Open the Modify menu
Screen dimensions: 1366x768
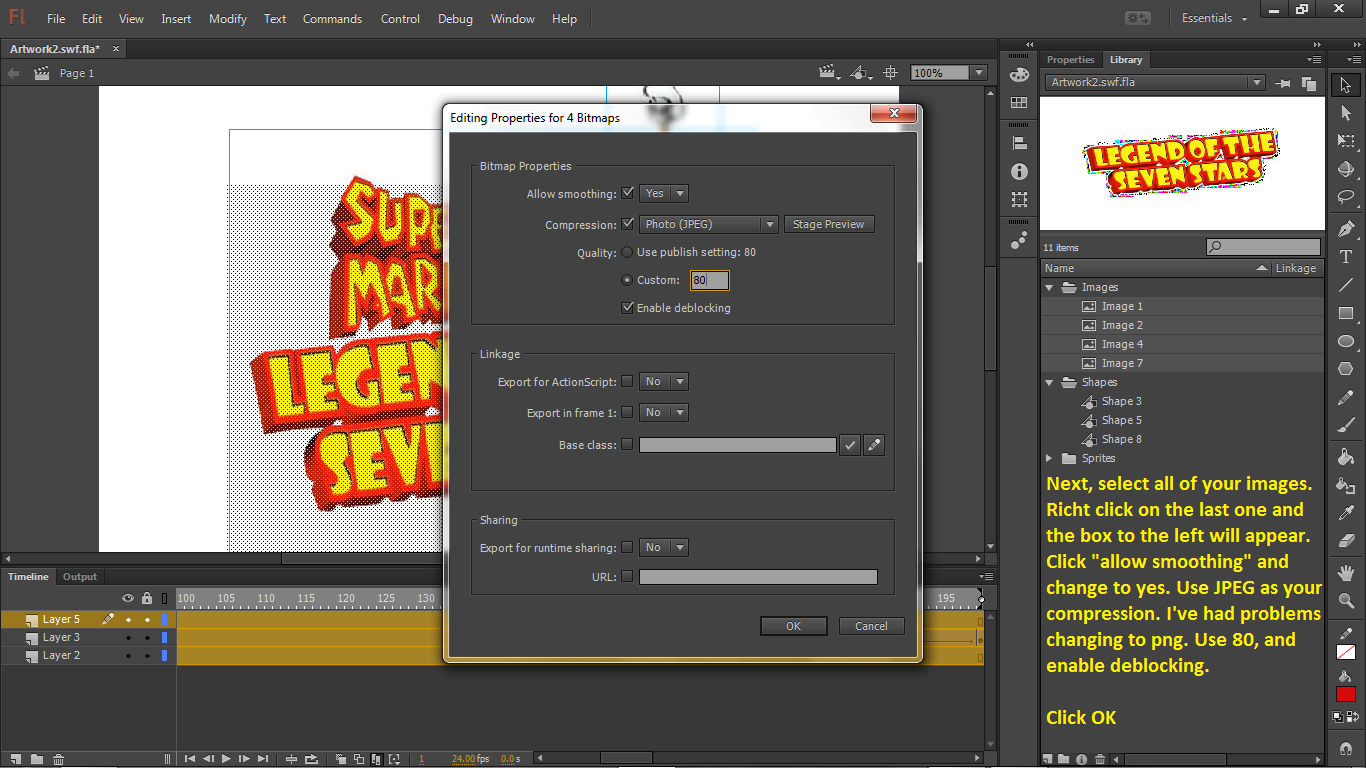pos(228,19)
